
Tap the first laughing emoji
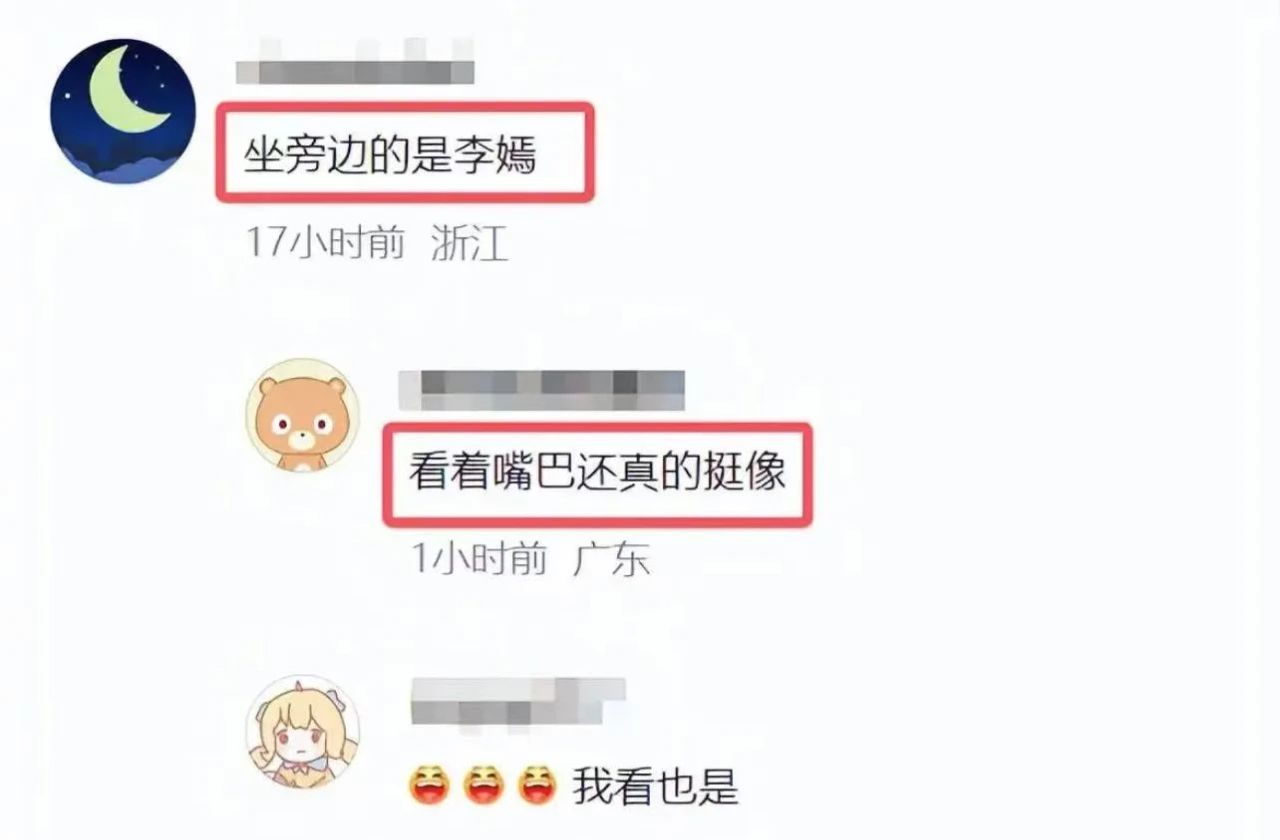pos(431,786)
